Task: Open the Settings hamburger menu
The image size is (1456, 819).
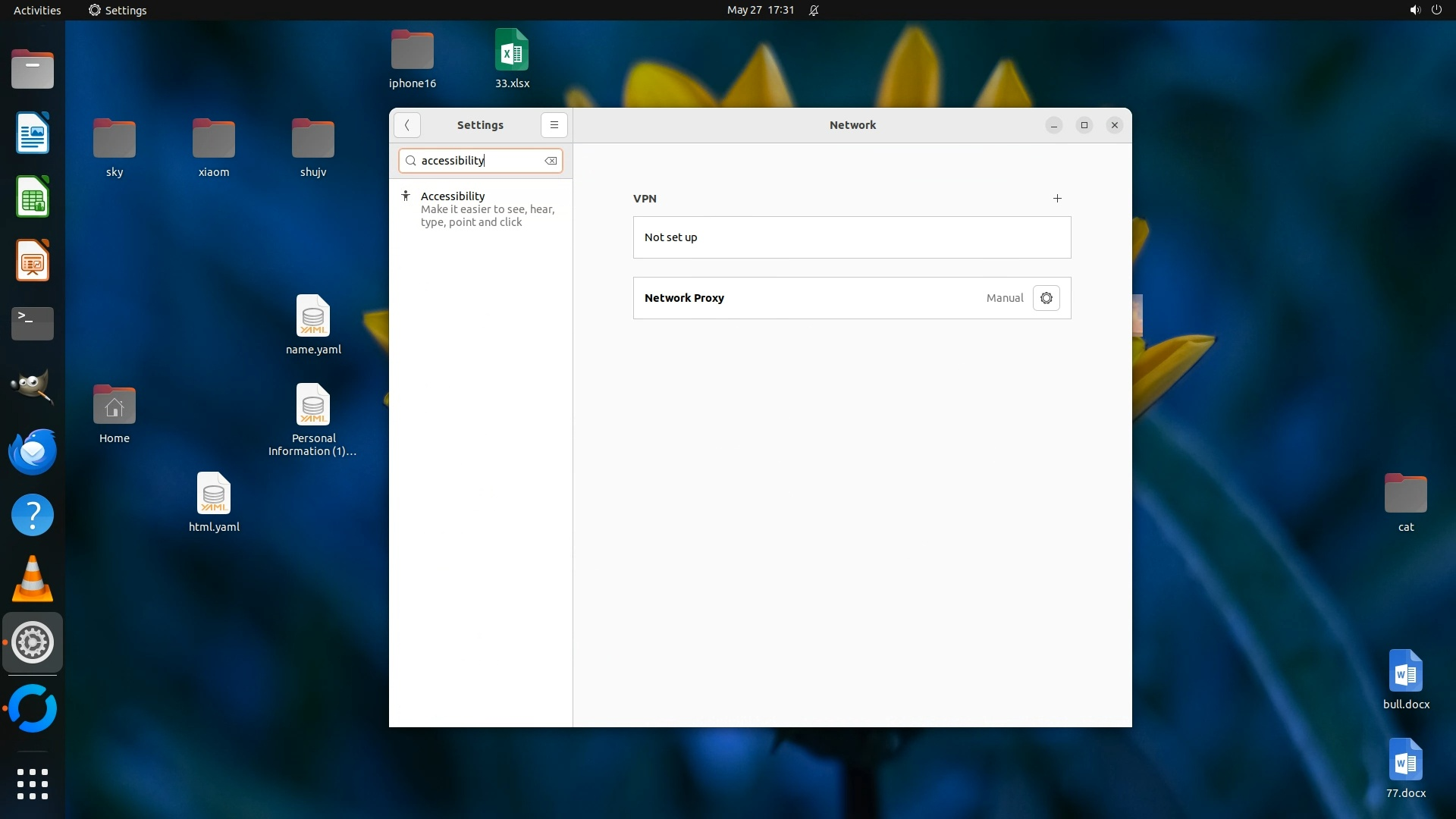Action: pyautogui.click(x=554, y=125)
